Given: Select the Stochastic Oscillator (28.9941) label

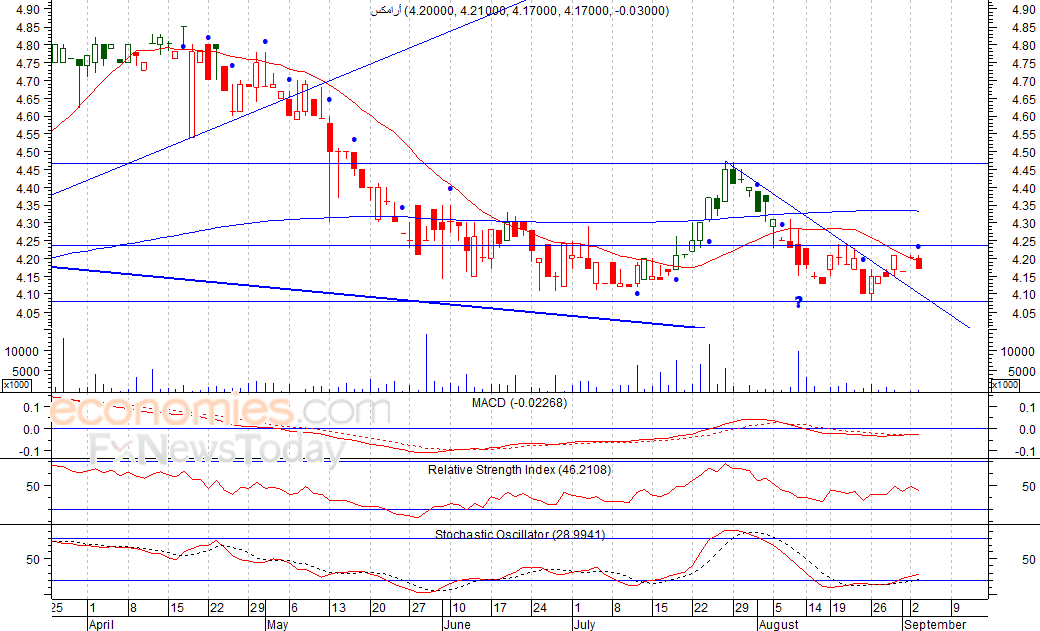Looking at the screenshot, I should (x=520, y=534).
